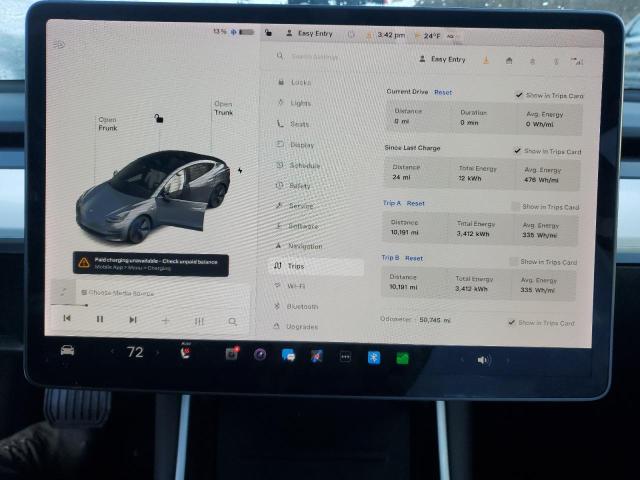Tap the HomeLink house icon
This screenshot has height=480, width=640.
coord(509,60)
